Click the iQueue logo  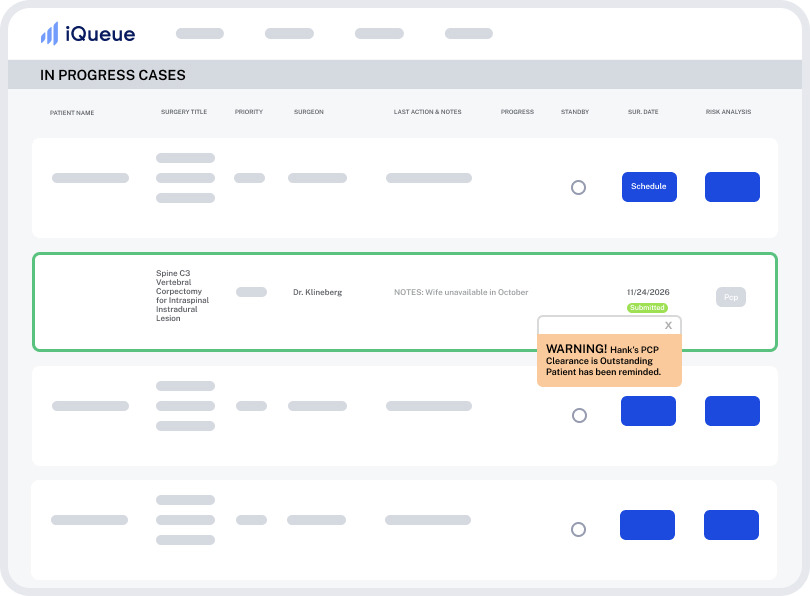coord(88,34)
